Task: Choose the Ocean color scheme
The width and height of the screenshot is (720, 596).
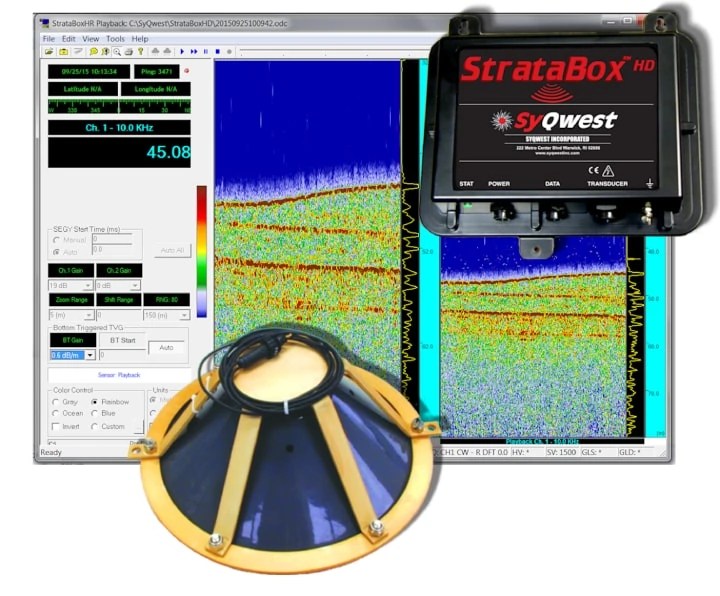Action: point(56,413)
